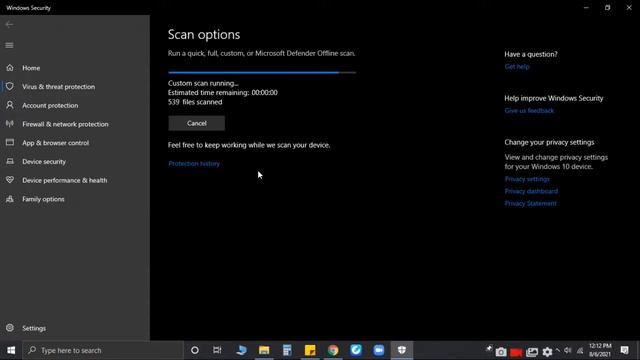Click the 'Custom scan running...' status text
The width and height of the screenshot is (640, 360).
click(x=203, y=83)
